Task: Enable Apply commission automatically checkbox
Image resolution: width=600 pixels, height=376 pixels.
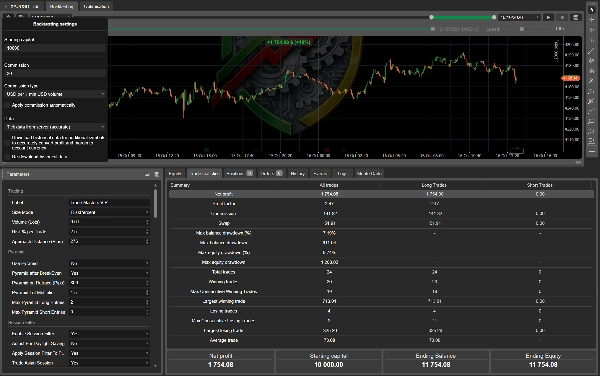Action: [x=7, y=105]
